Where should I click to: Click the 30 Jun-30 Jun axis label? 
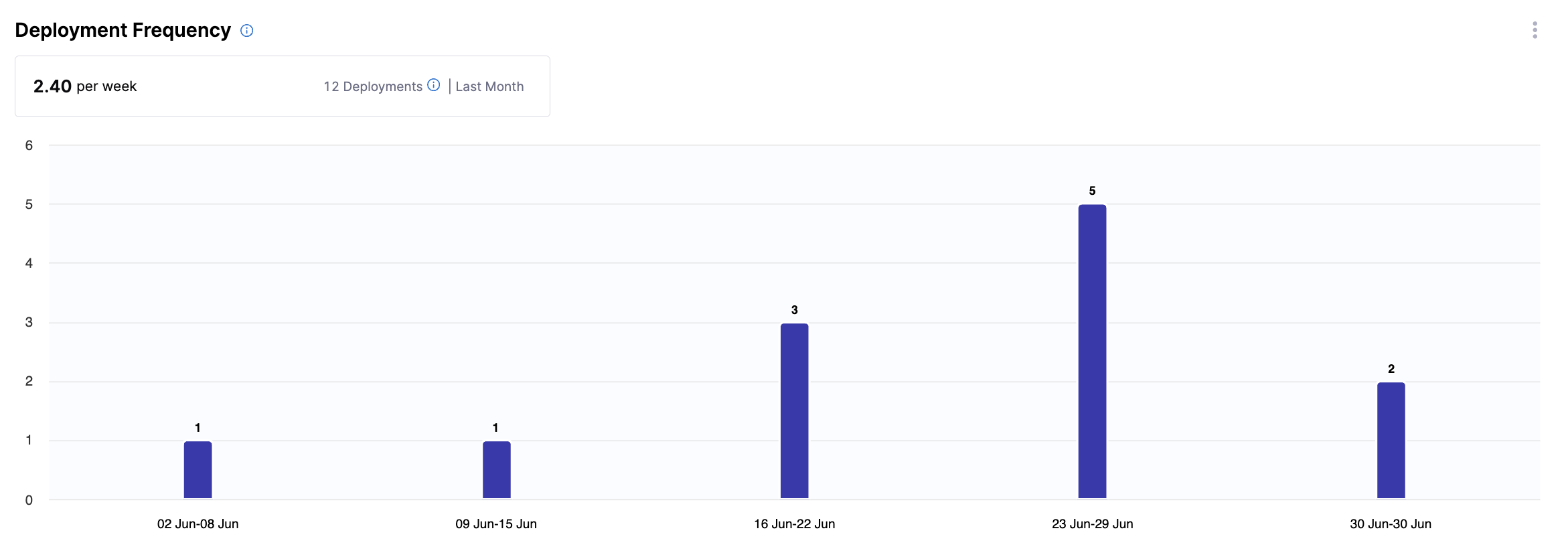[x=1391, y=524]
